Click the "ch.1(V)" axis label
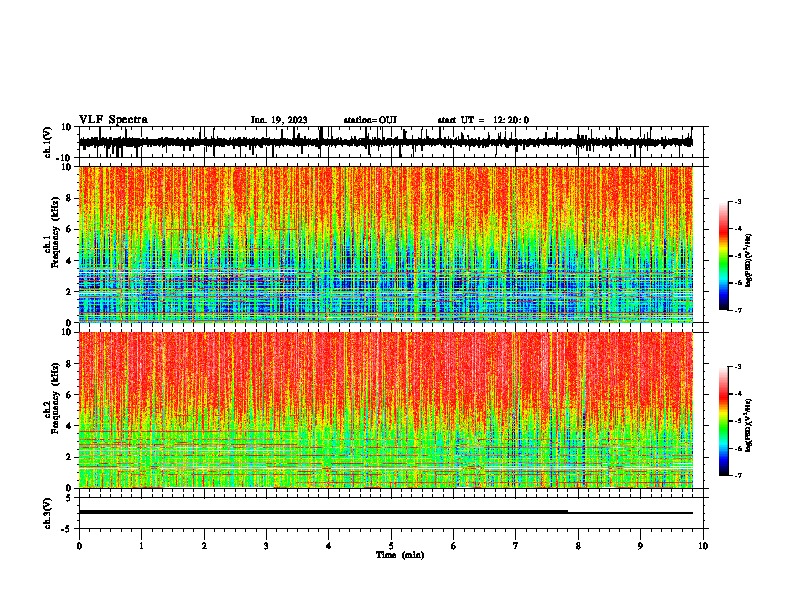792x612 pixels. click(x=48, y=142)
